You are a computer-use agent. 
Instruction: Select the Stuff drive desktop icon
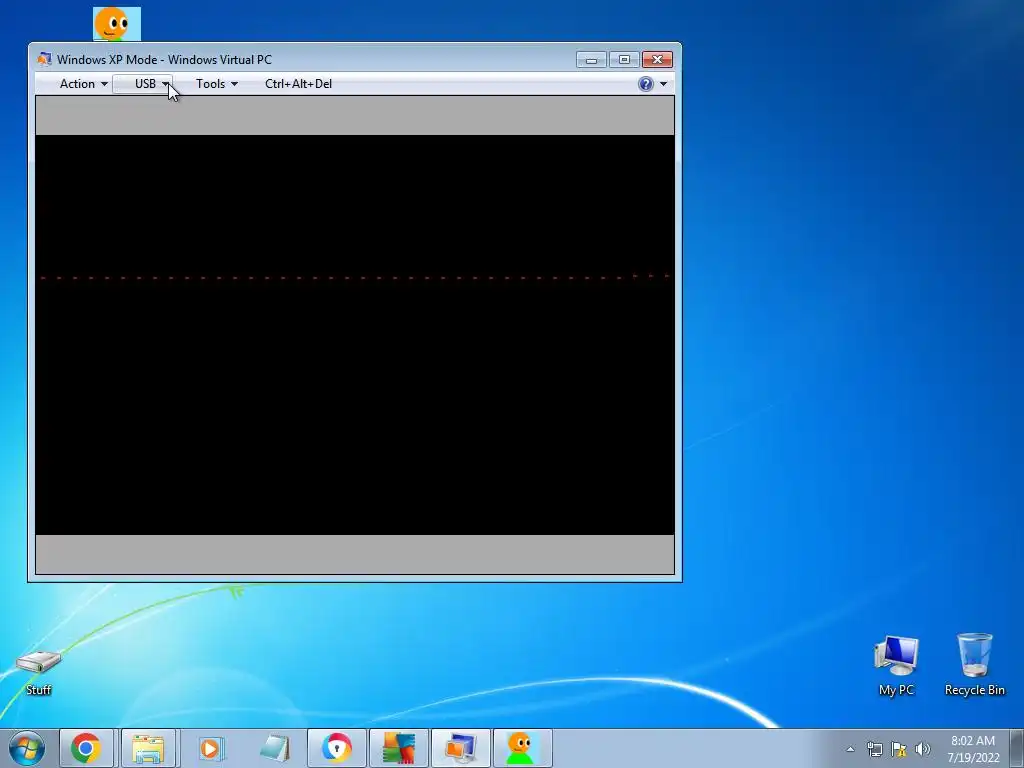tap(39, 673)
